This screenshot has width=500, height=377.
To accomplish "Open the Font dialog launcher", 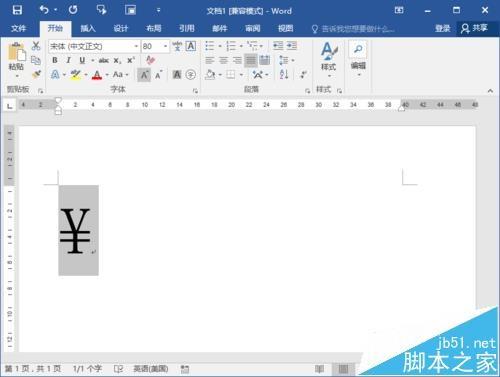I will [195, 91].
